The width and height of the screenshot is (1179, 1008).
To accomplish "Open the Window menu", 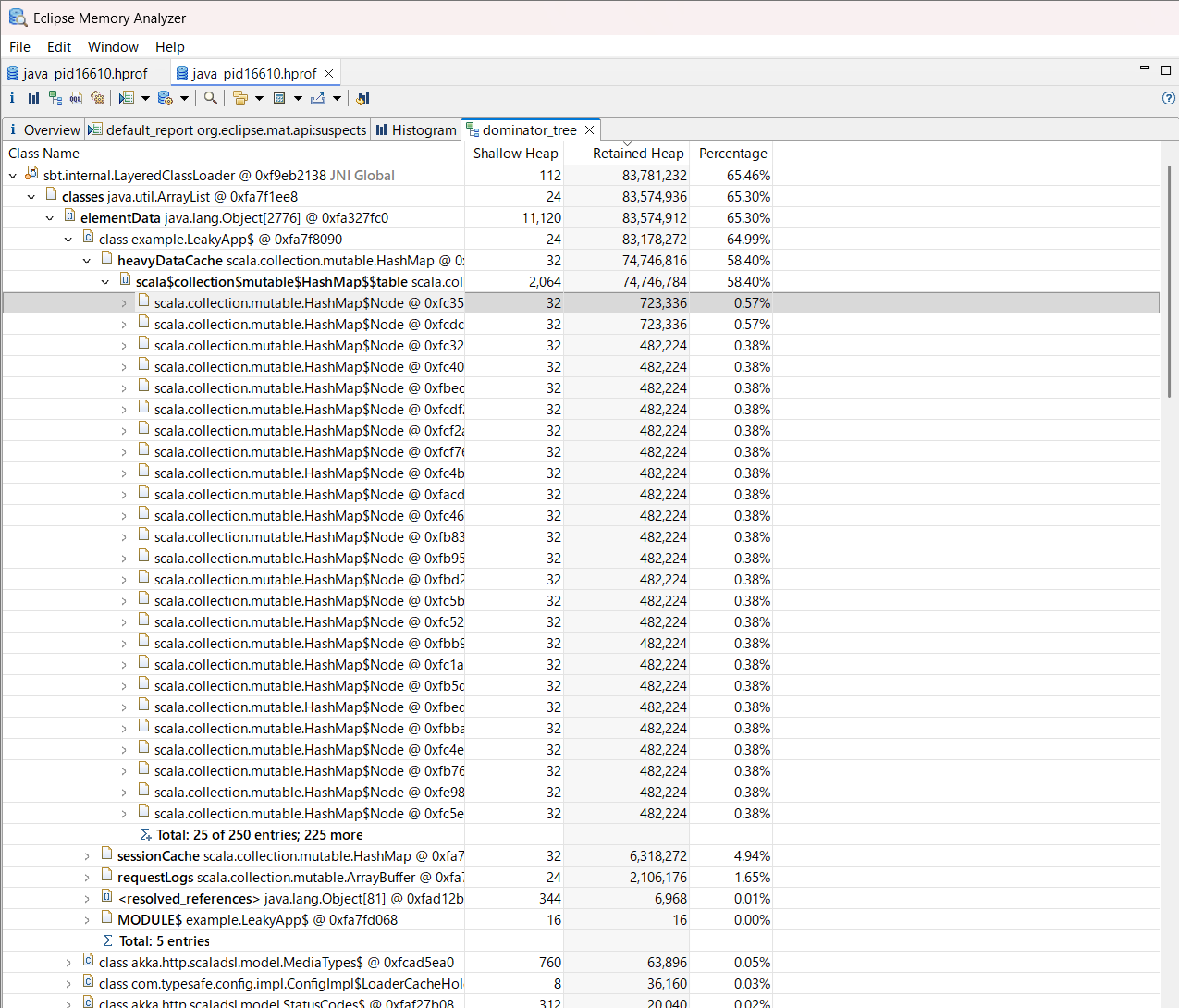I will 113,47.
